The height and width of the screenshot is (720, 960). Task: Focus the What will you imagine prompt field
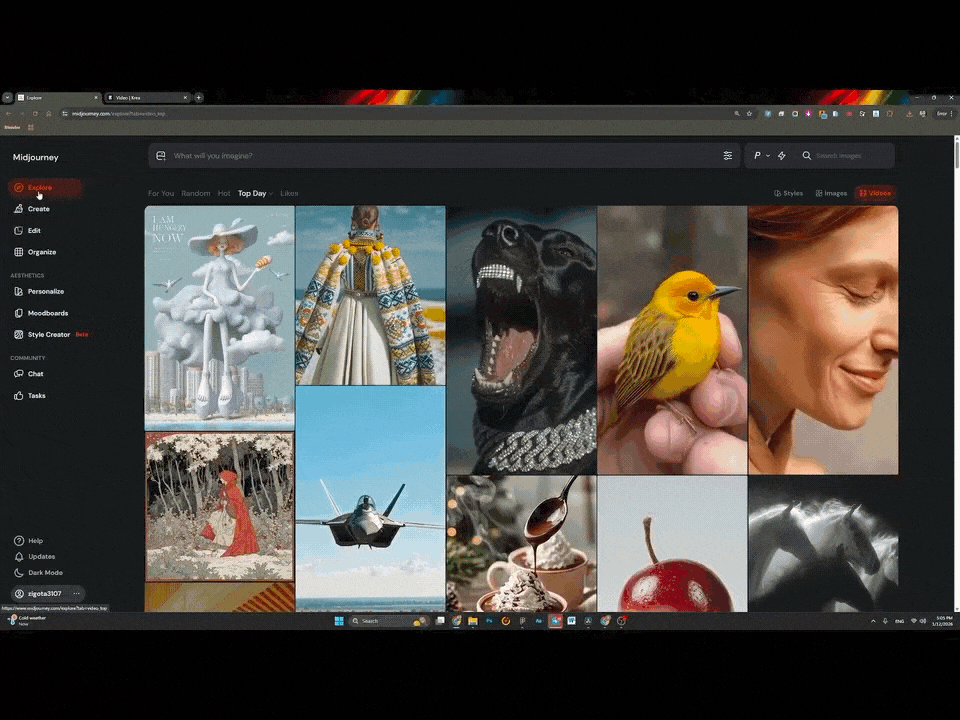[444, 156]
